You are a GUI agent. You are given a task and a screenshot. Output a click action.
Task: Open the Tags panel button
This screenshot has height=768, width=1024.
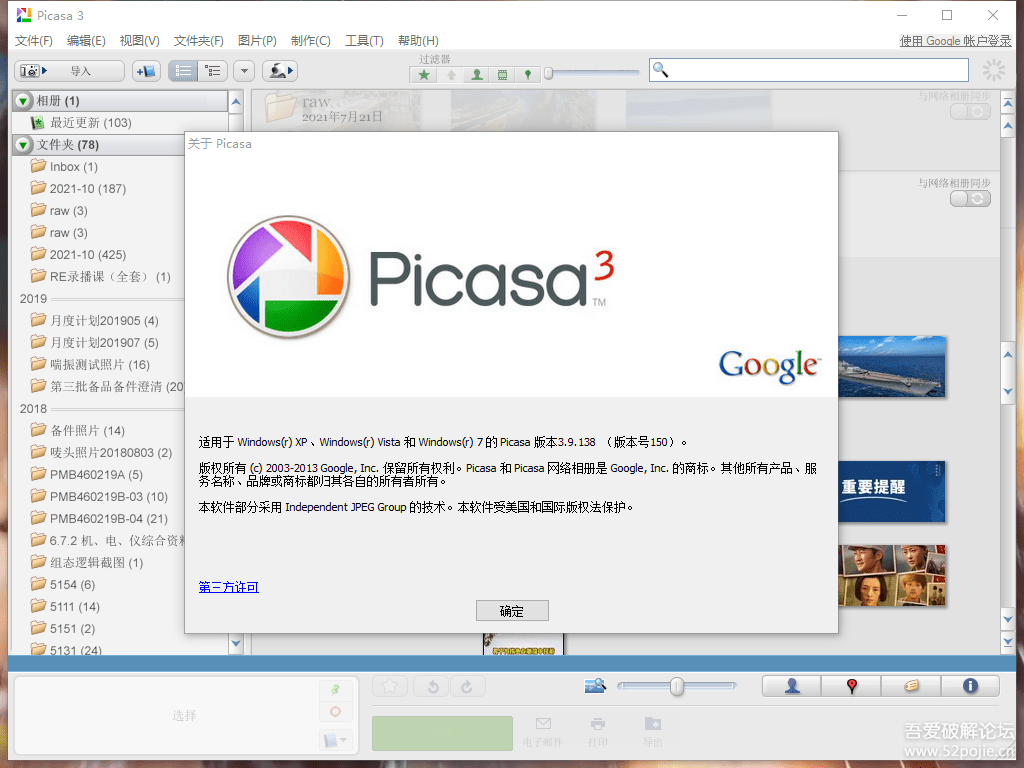[x=911, y=686]
